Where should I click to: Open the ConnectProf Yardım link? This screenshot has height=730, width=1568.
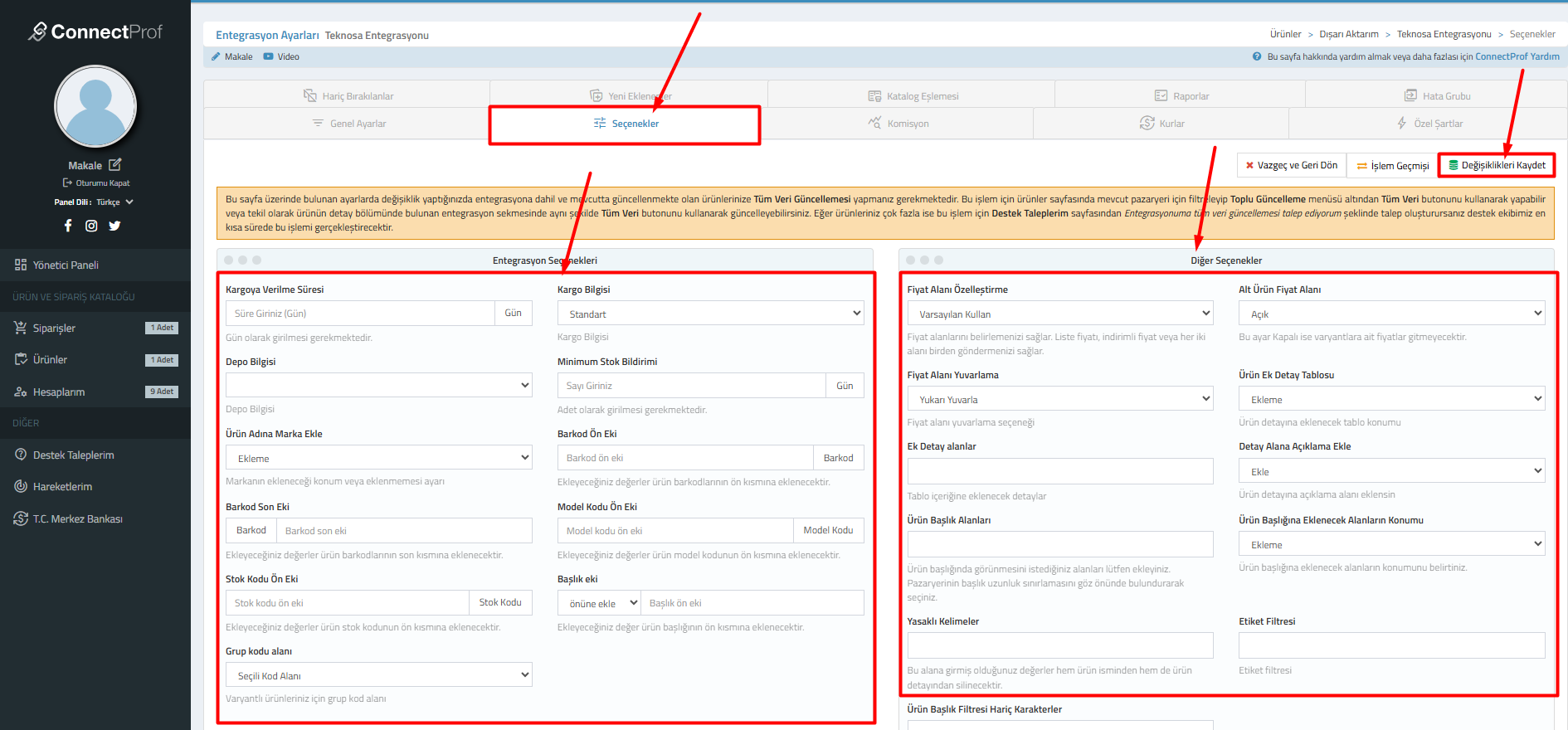(x=1517, y=56)
